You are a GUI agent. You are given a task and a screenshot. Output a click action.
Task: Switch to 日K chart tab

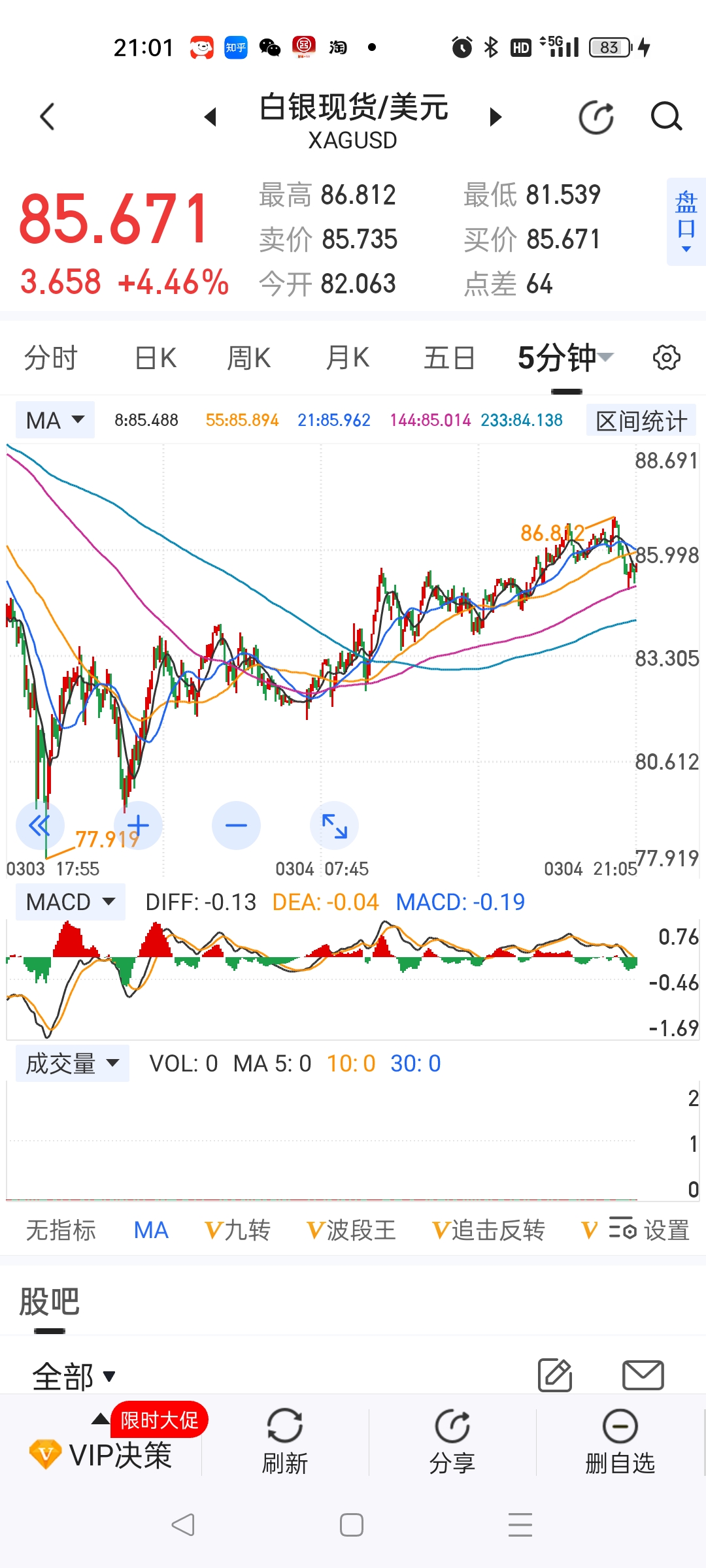(156, 358)
